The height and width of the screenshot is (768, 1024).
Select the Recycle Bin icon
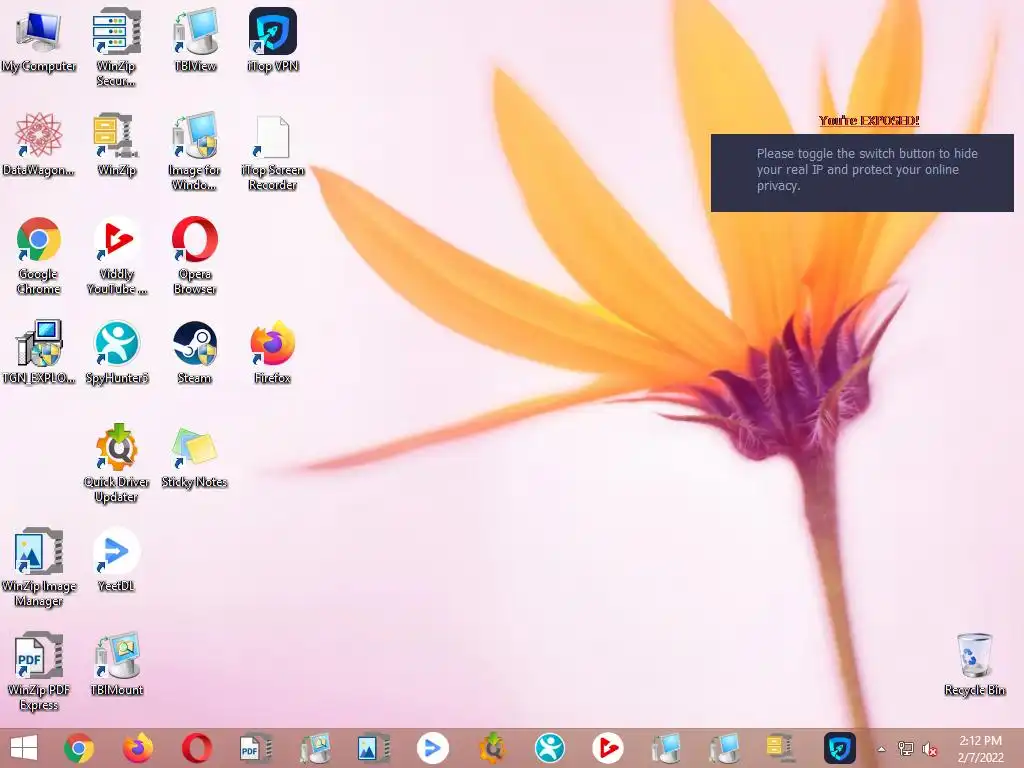[974, 664]
